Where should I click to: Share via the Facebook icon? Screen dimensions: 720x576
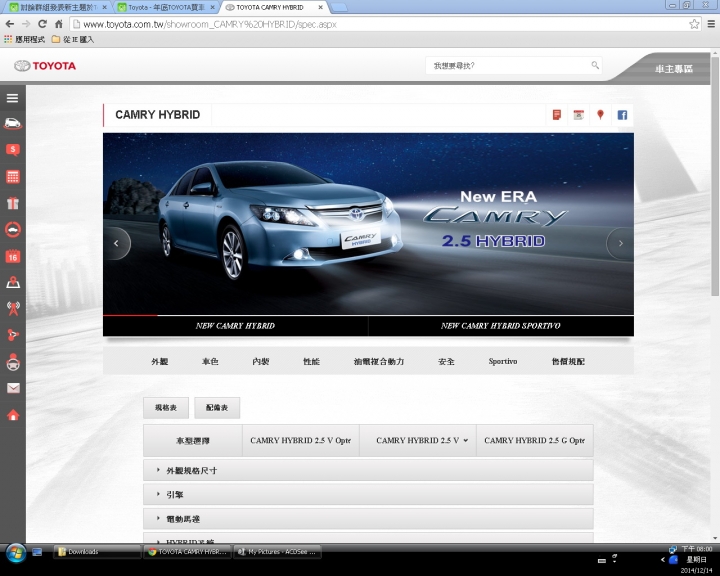[622, 115]
